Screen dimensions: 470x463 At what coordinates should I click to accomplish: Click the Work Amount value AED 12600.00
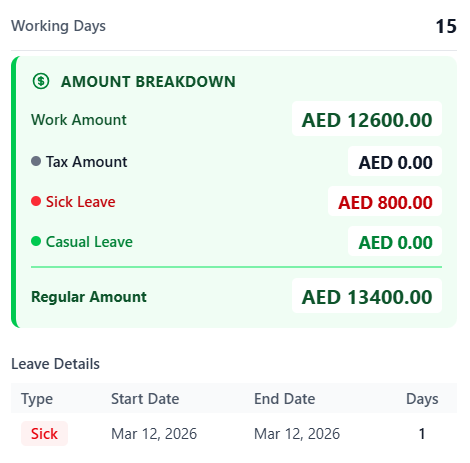(367, 120)
